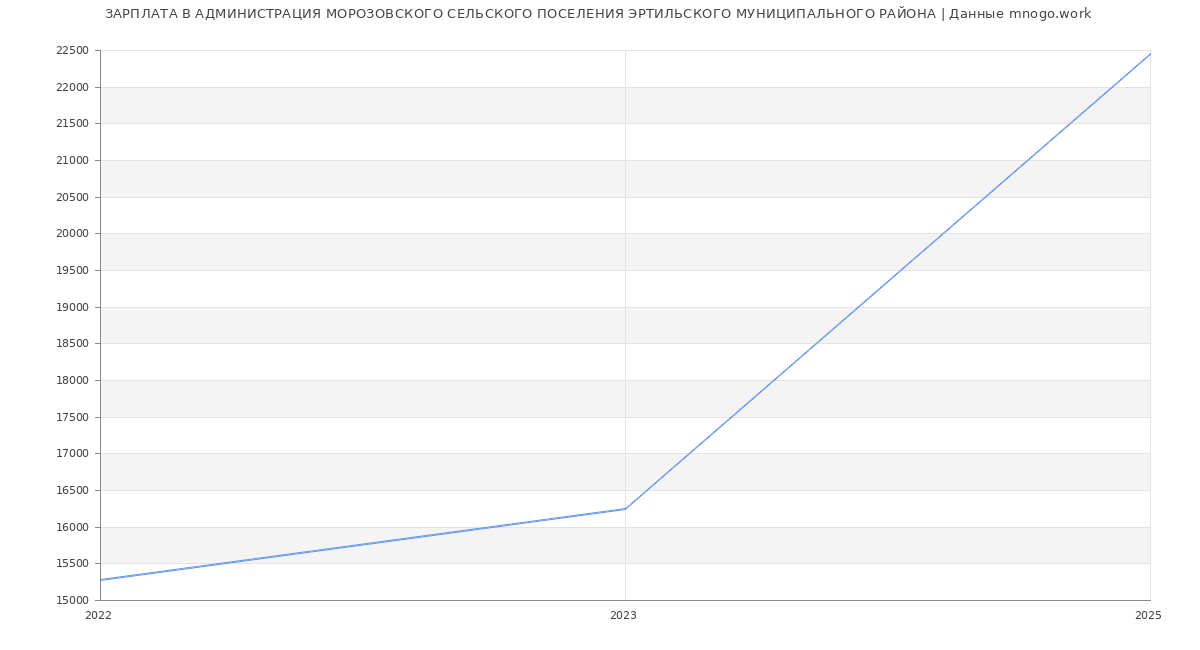Screen dimensions: 1200x650
Task: Click the 17500 y-axis label
Action: [x=73, y=418]
